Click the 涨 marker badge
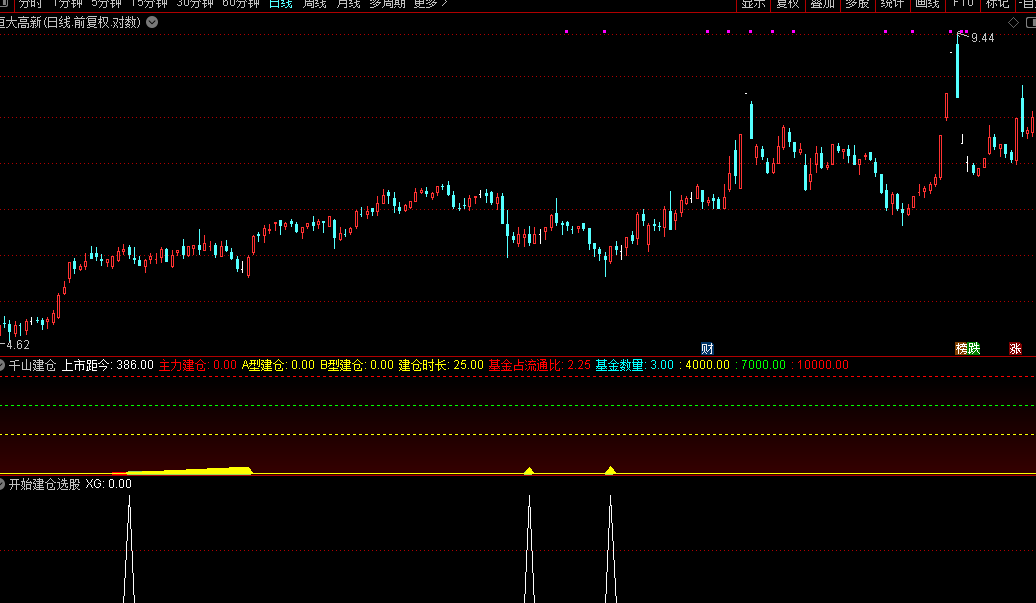The image size is (1036, 603). 1015,348
